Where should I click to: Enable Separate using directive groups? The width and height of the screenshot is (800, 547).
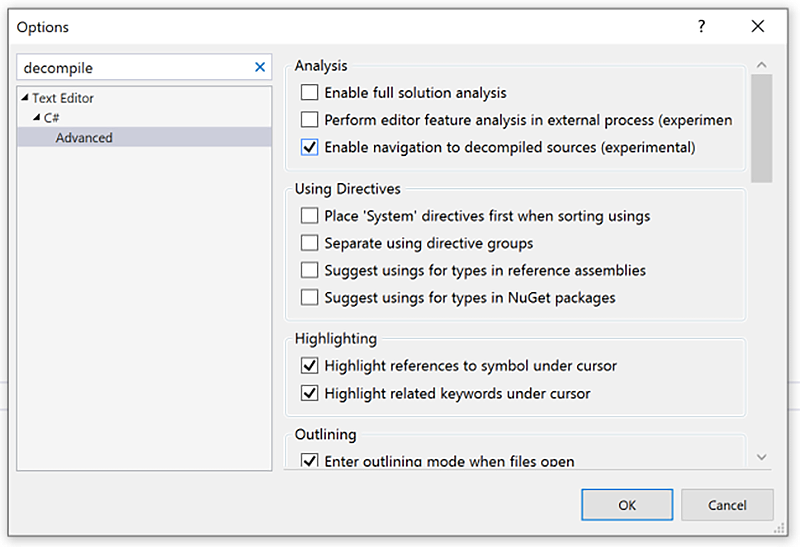(x=310, y=243)
